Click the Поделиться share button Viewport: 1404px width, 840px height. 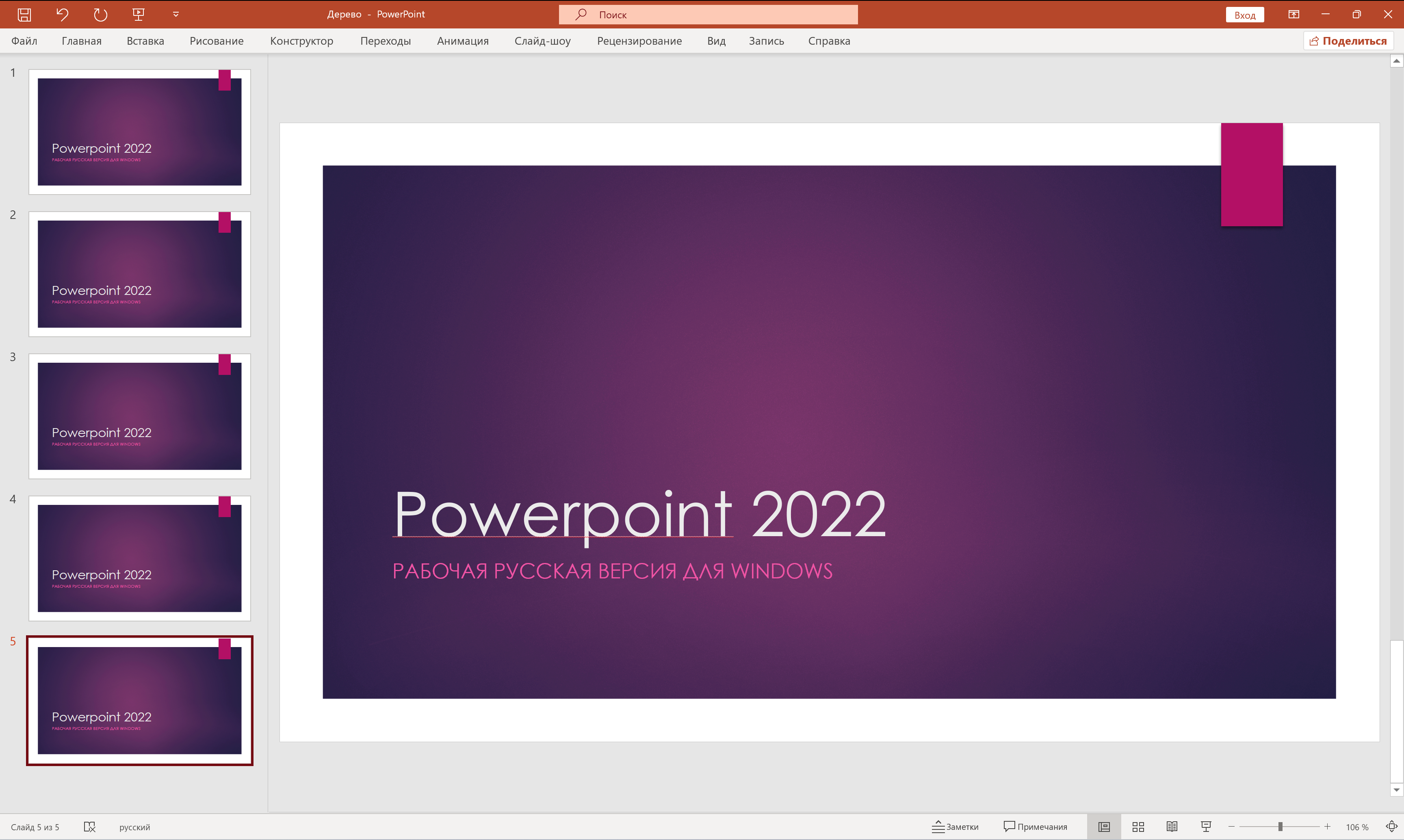click(1348, 41)
